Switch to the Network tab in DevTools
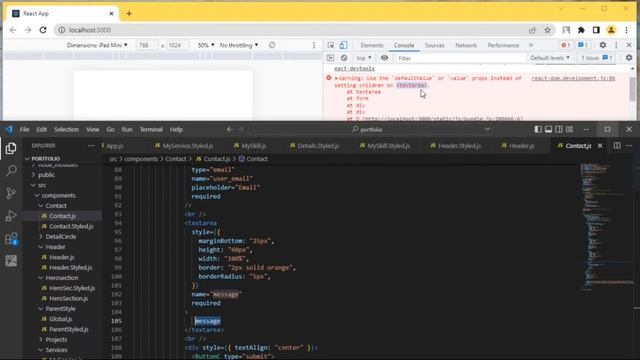 coord(466,45)
